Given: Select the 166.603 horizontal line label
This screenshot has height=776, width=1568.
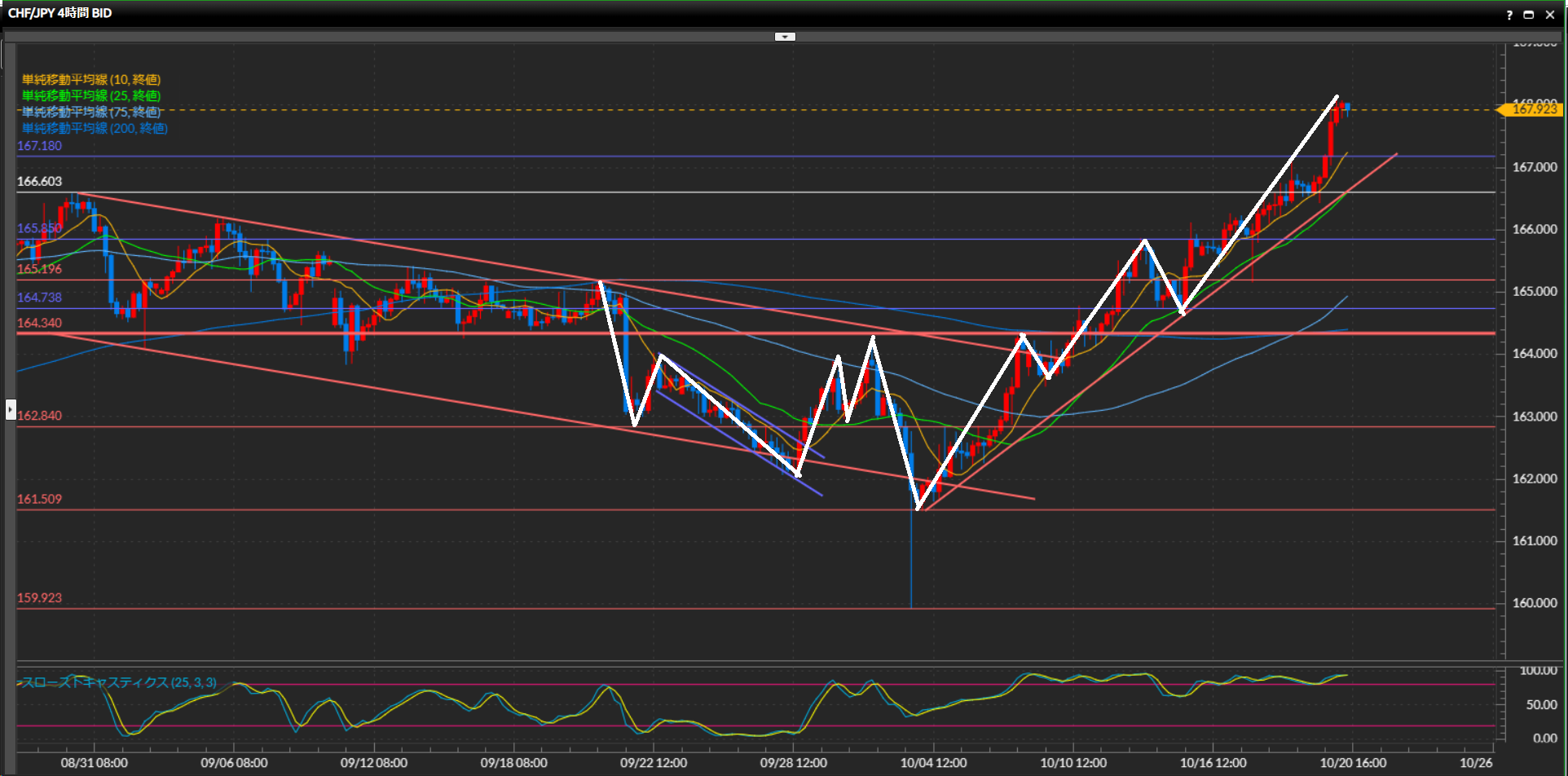Looking at the screenshot, I should point(39,181).
